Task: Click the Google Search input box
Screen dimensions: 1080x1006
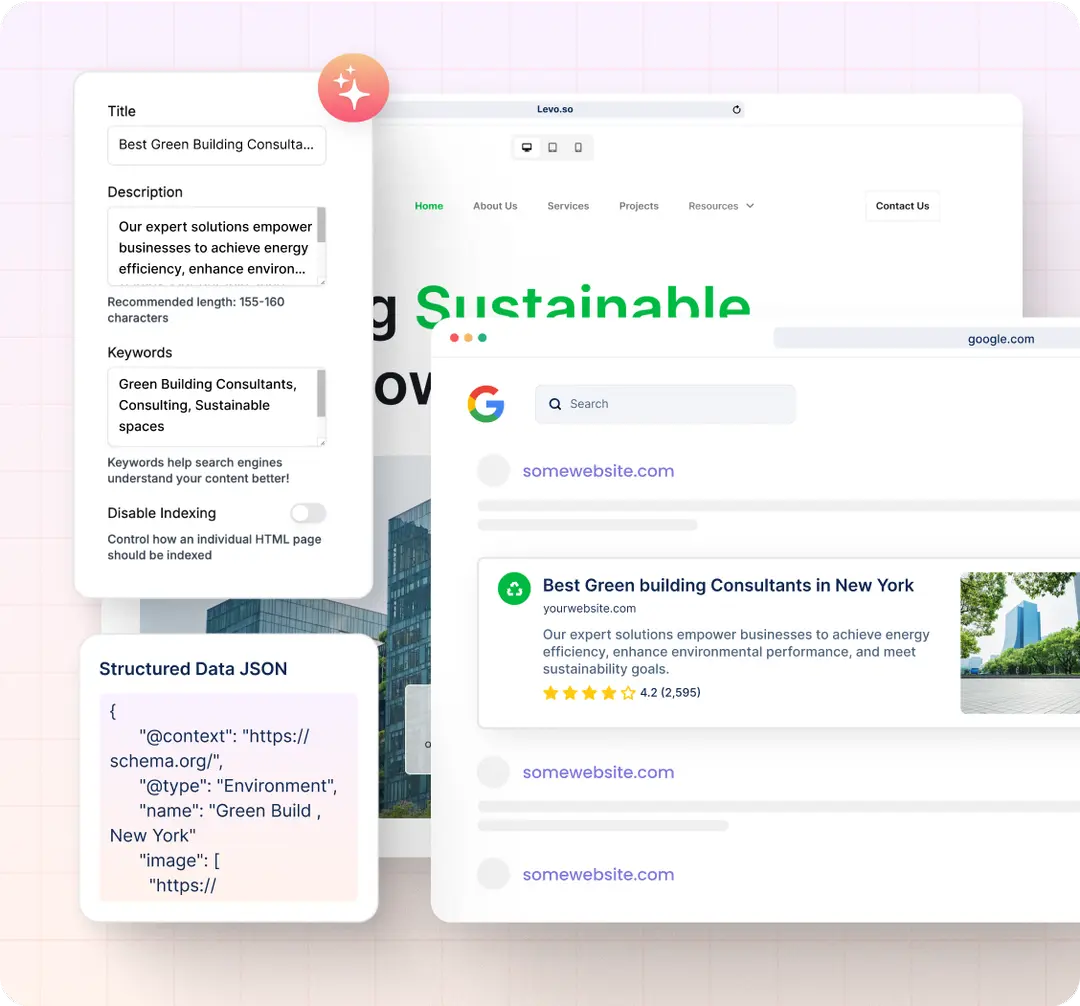Action: pos(665,404)
